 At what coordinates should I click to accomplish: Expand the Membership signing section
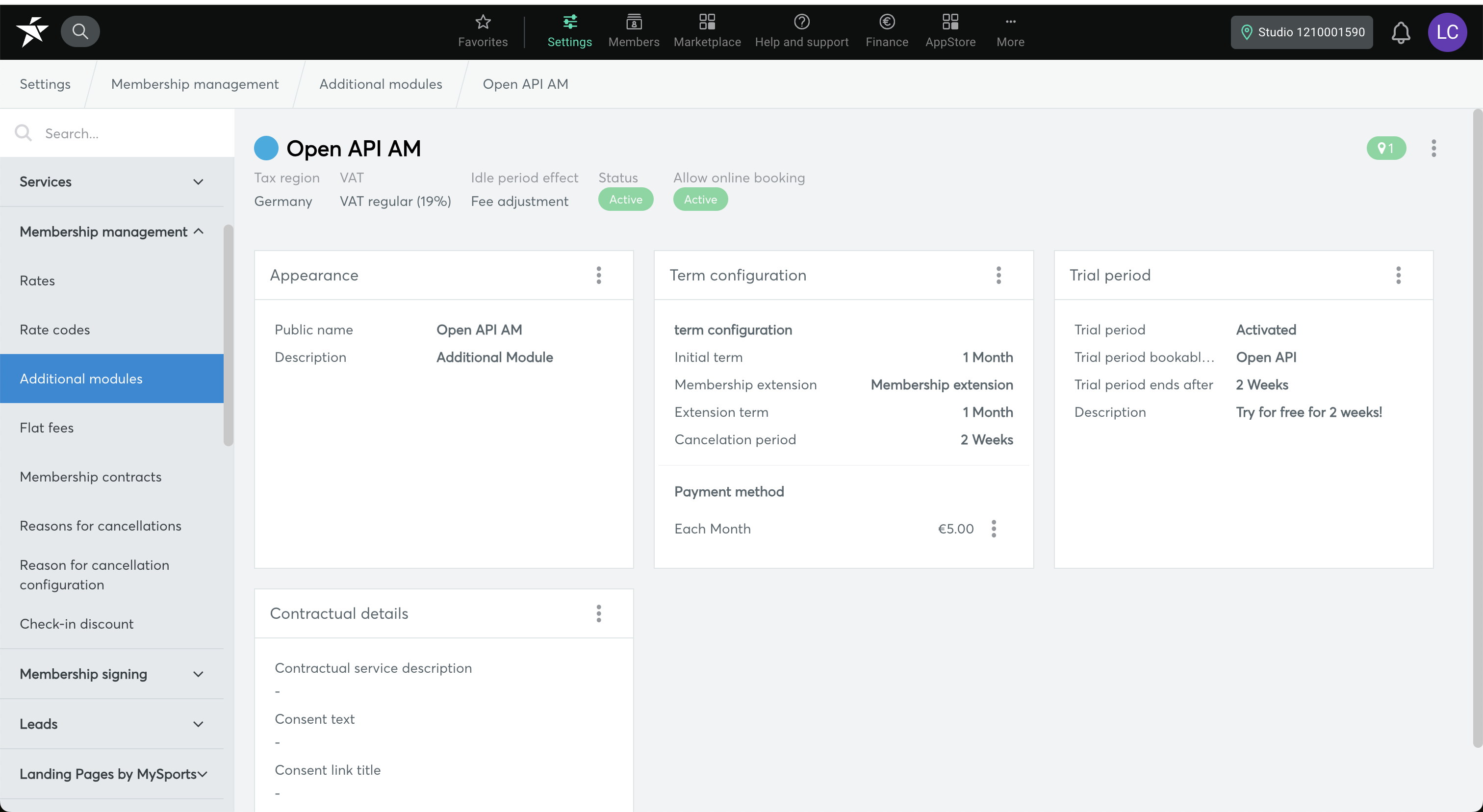[x=113, y=674]
